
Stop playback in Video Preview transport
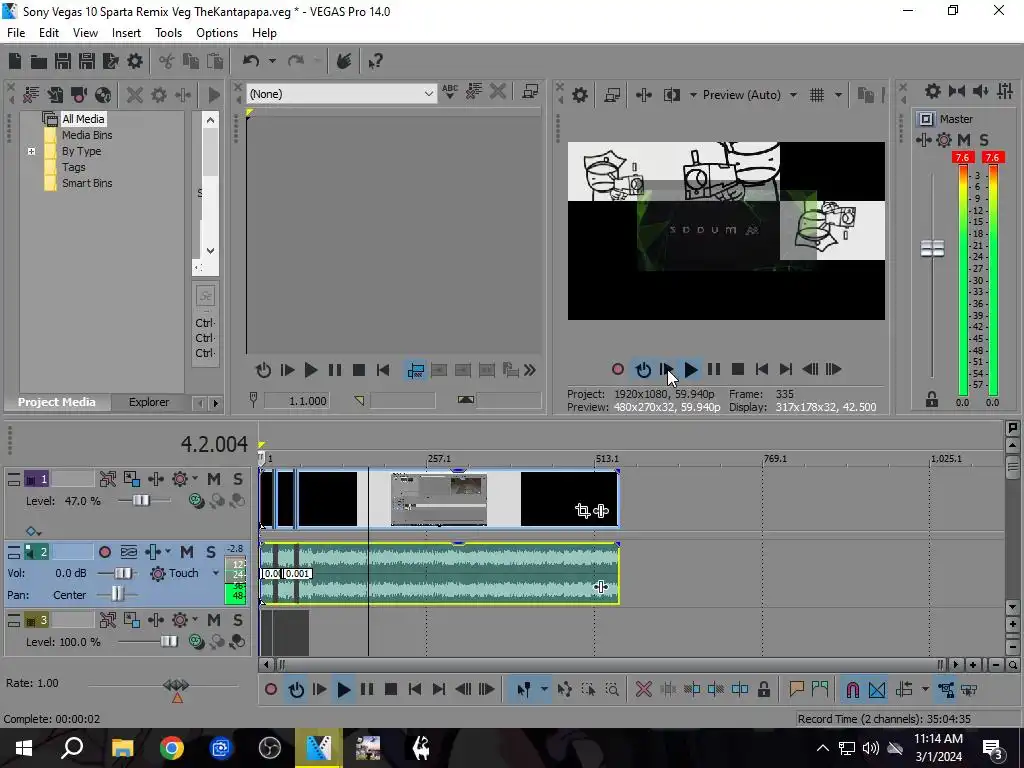pyautogui.click(x=738, y=370)
